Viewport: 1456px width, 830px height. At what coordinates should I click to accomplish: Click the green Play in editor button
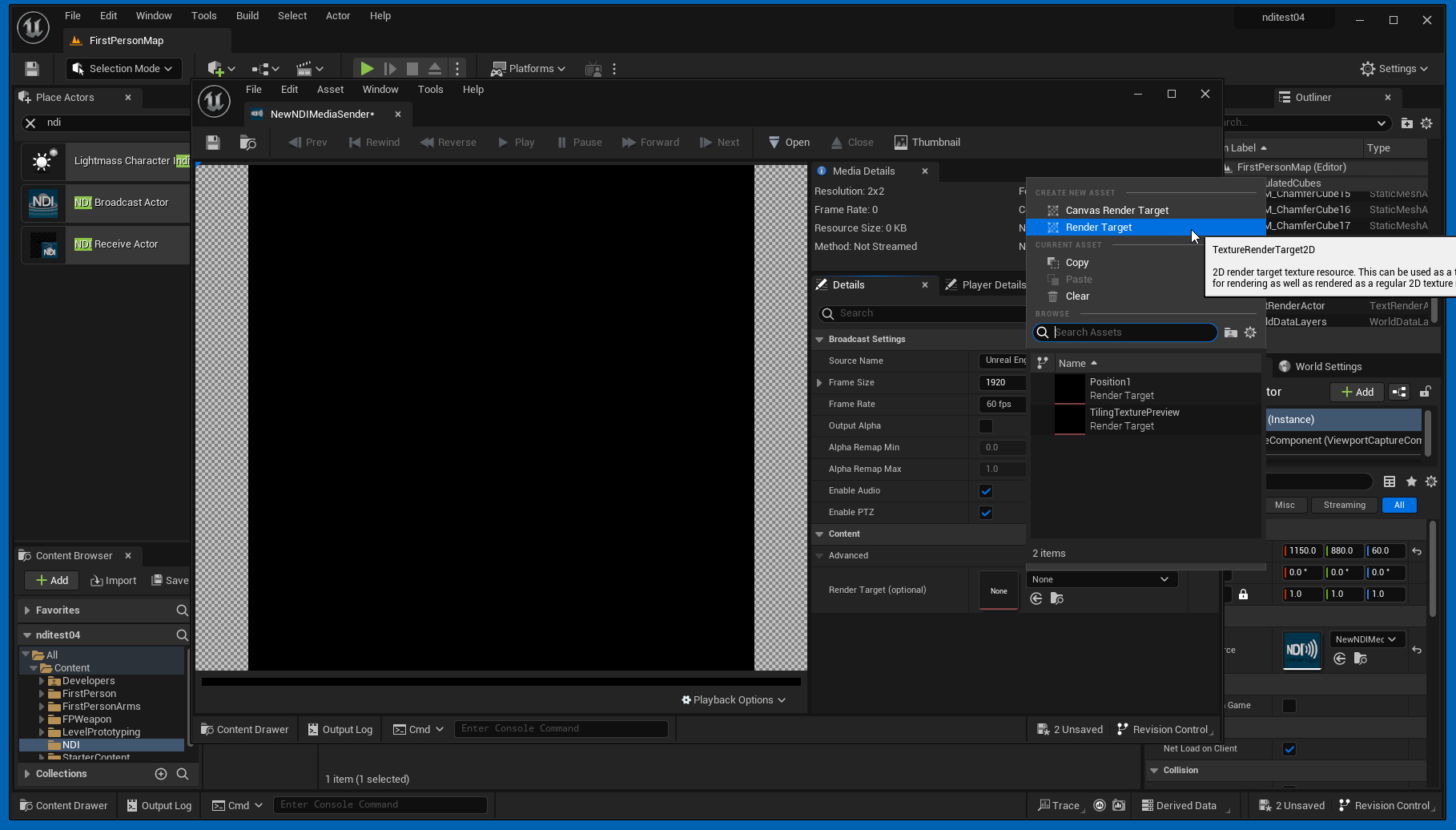pos(366,69)
